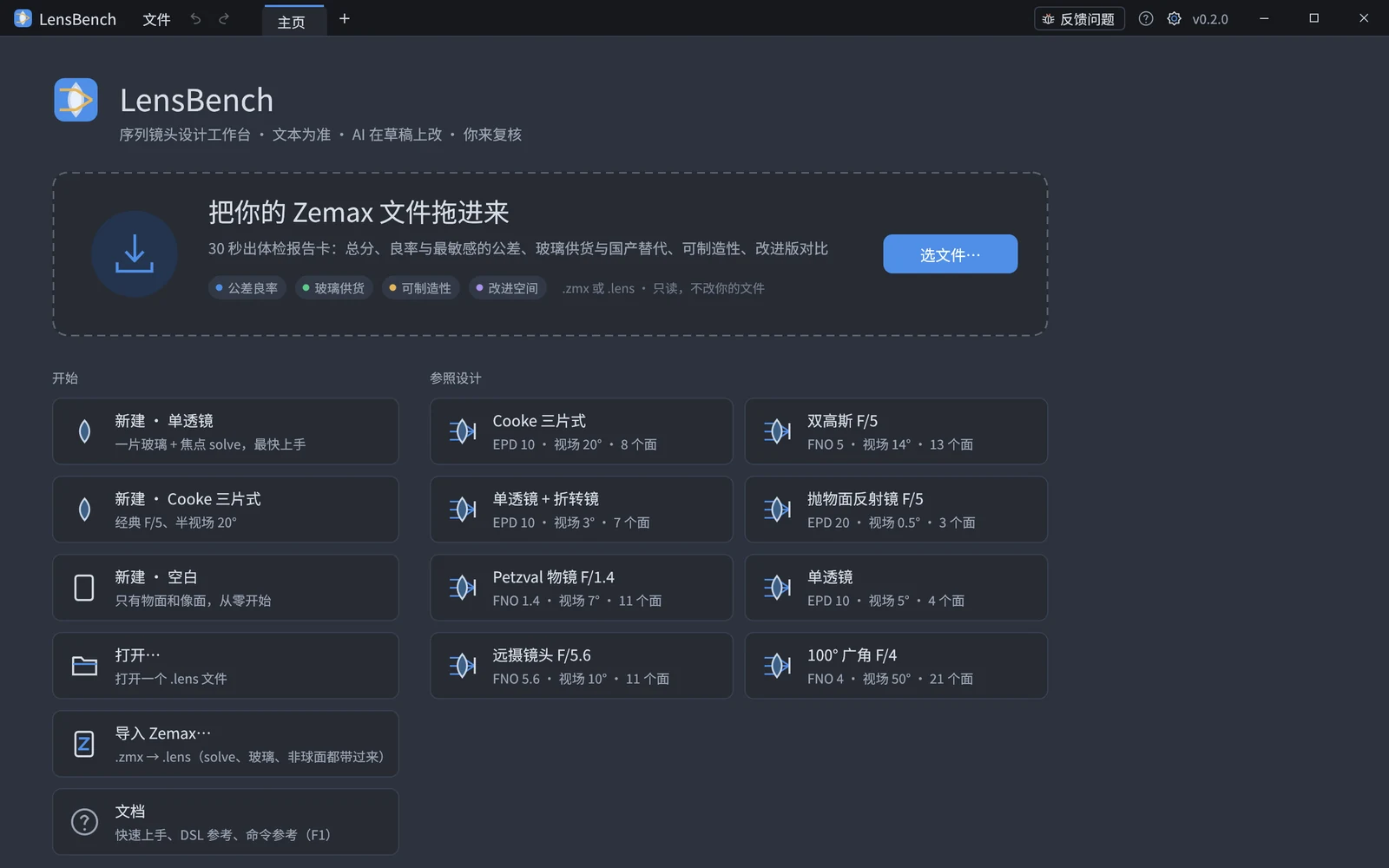Click the text 快速上手、DSL 参考、命令参考（F1）
The height and width of the screenshot is (868, 1389).
pyautogui.click(x=223, y=835)
